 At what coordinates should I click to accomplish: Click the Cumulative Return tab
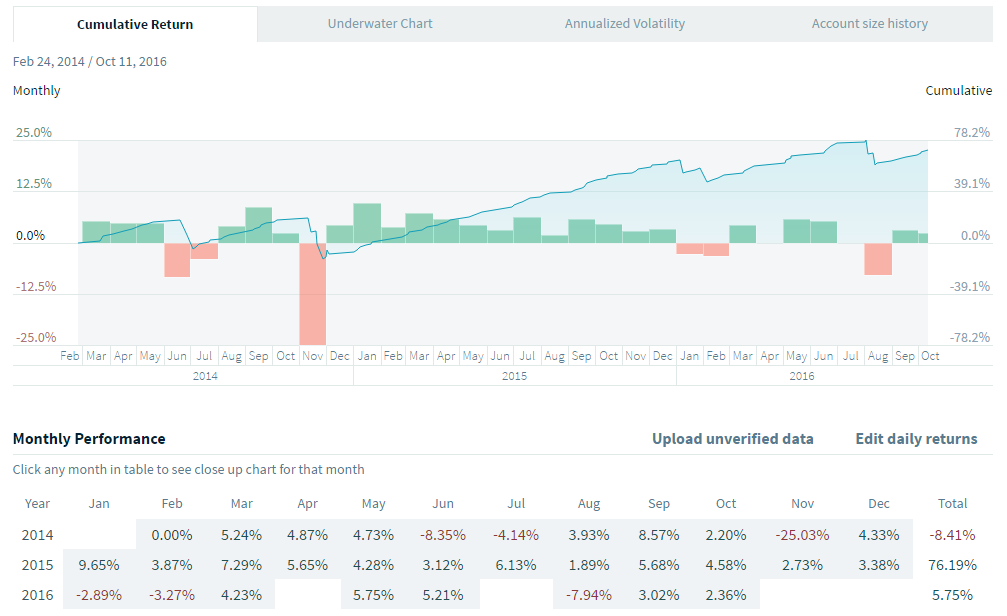tap(135, 24)
